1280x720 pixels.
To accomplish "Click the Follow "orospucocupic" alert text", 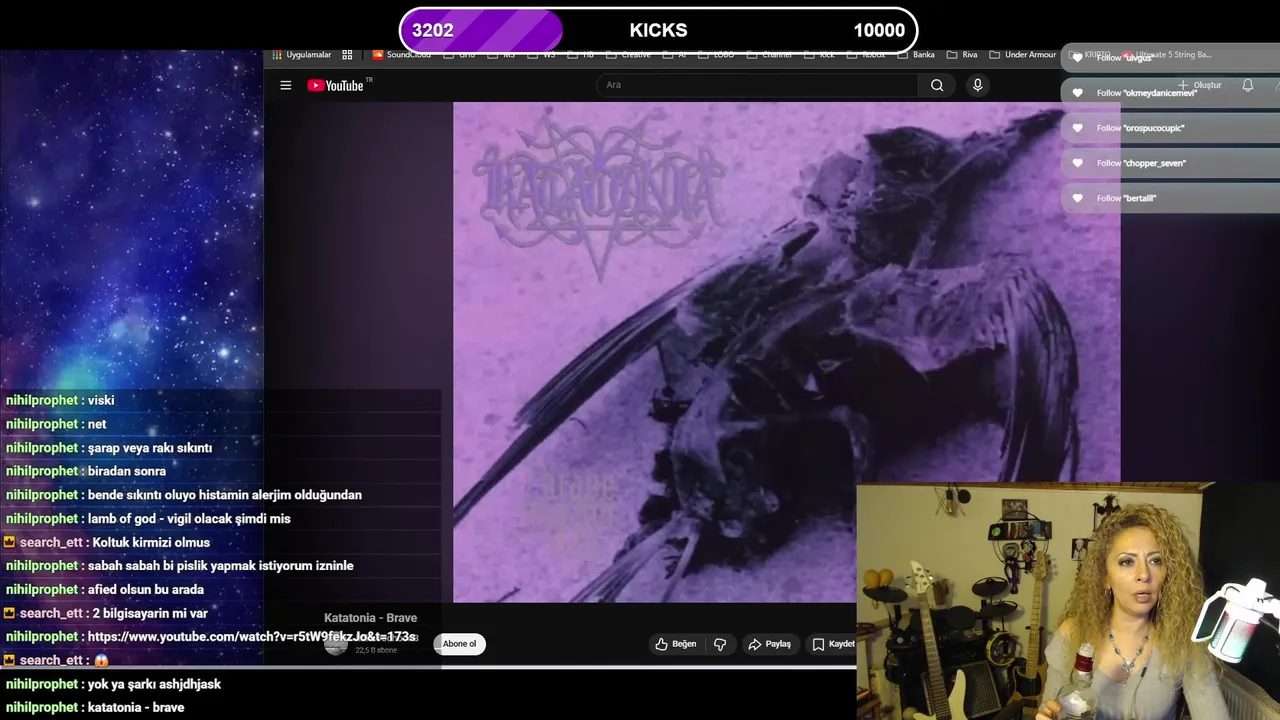I will (1140, 128).
